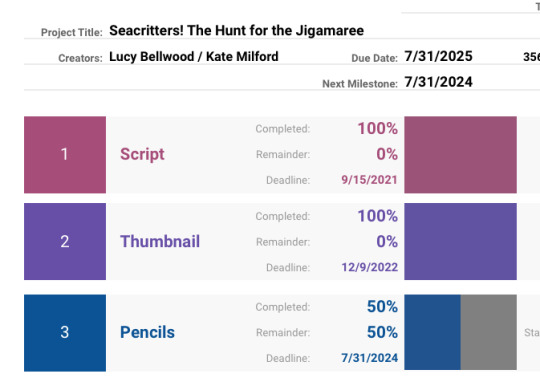The height and width of the screenshot is (382, 540).
Task: Click the Due Date value 7/31/2025
Action: (x=438, y=56)
